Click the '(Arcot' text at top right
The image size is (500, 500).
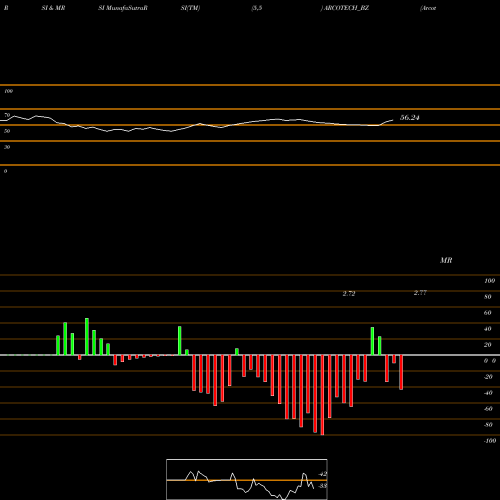pos(428,8)
